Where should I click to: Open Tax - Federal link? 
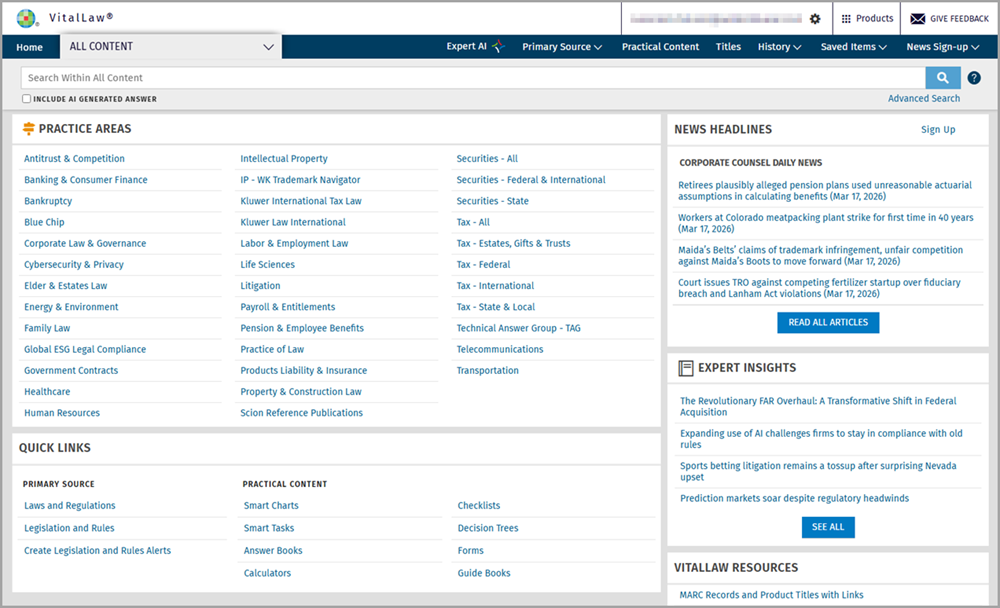pyautogui.click(x=483, y=264)
